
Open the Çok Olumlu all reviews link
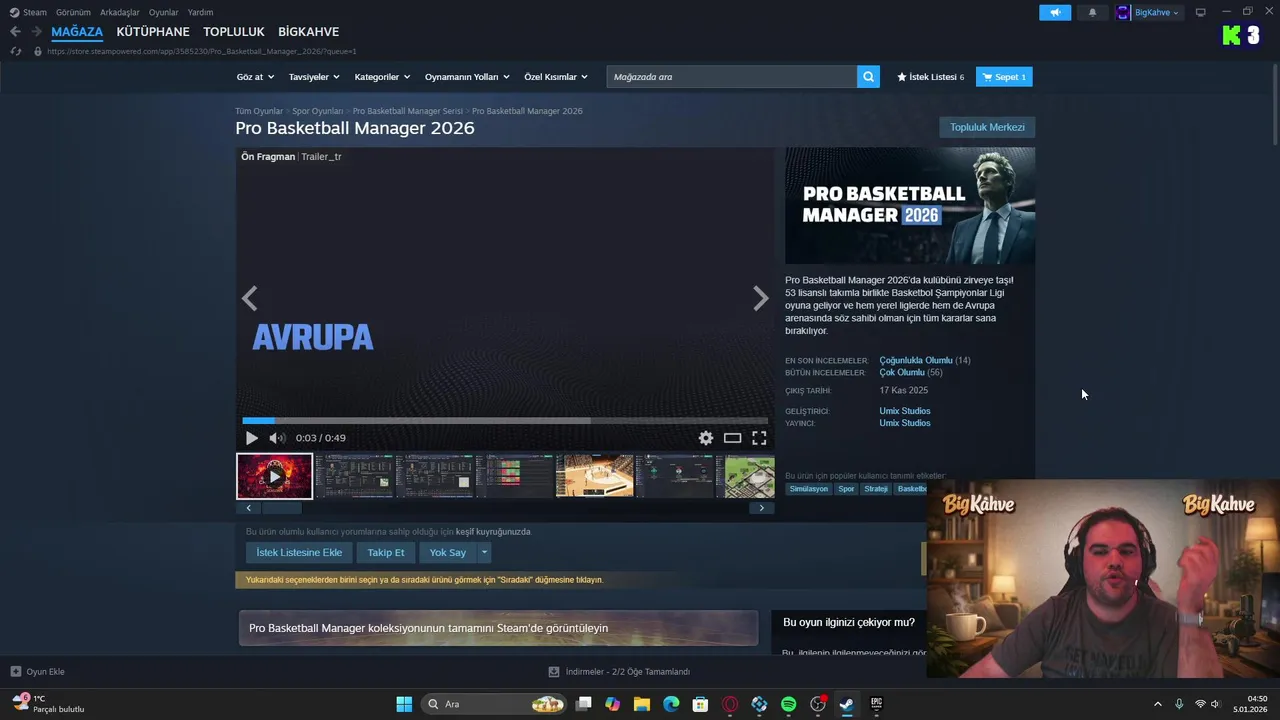pyautogui.click(x=902, y=373)
